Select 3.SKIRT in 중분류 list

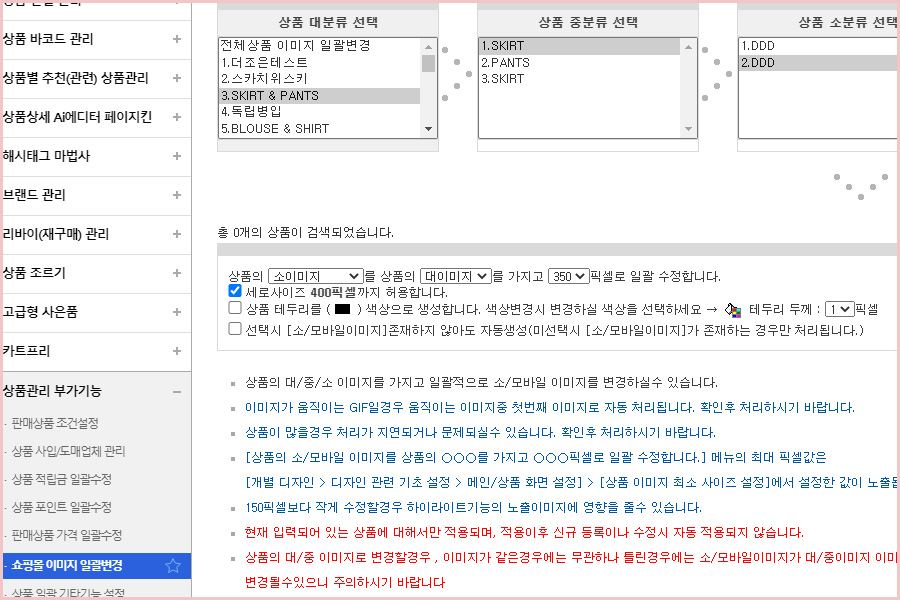579,79
